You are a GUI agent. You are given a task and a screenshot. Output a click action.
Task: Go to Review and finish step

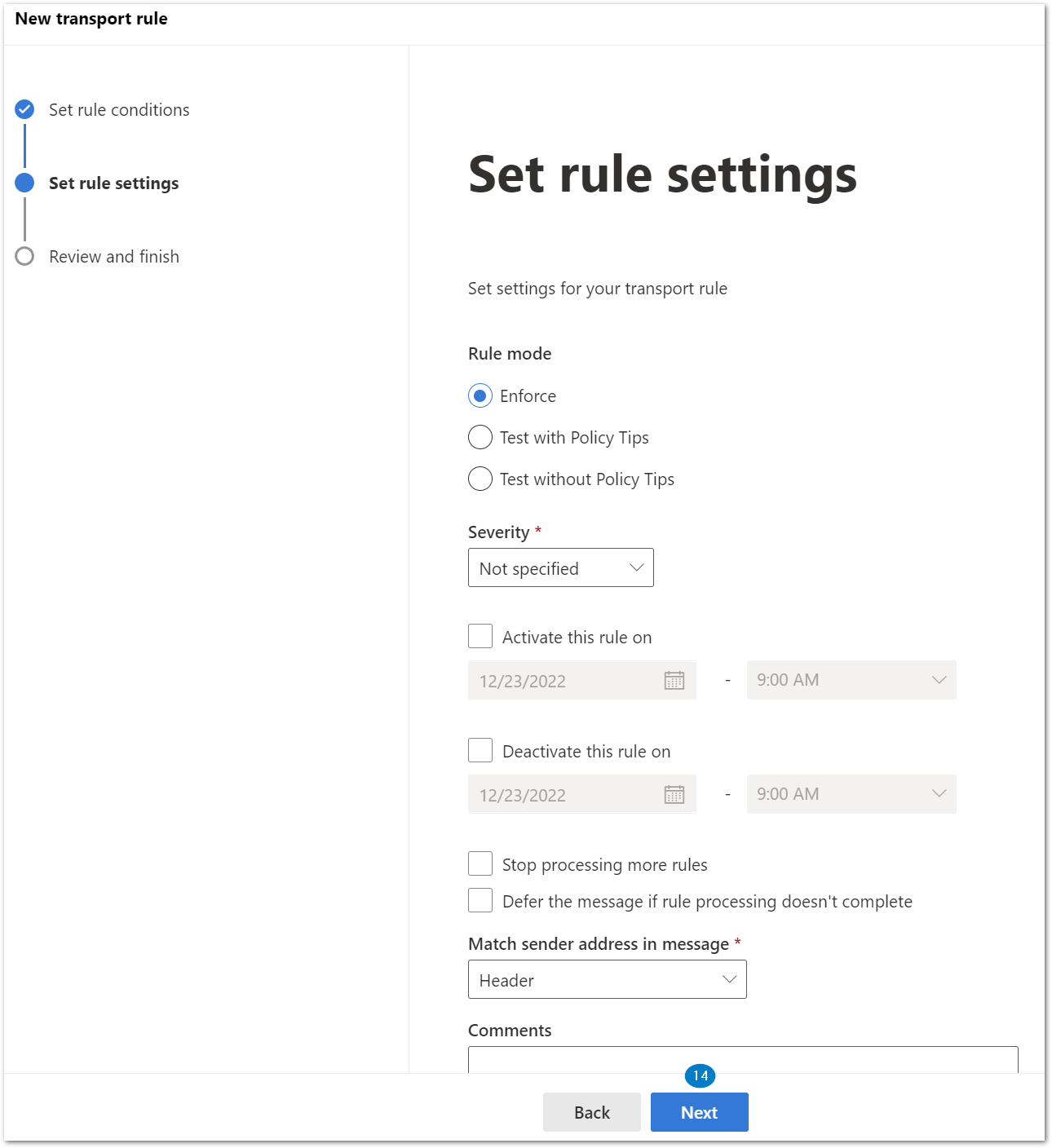coord(114,257)
